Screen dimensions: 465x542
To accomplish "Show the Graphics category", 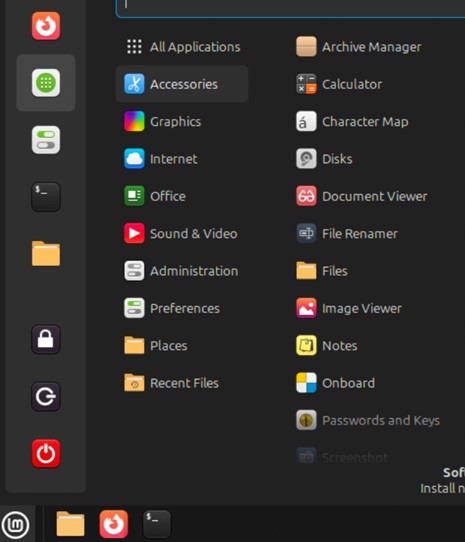I will pyautogui.click(x=182, y=121).
